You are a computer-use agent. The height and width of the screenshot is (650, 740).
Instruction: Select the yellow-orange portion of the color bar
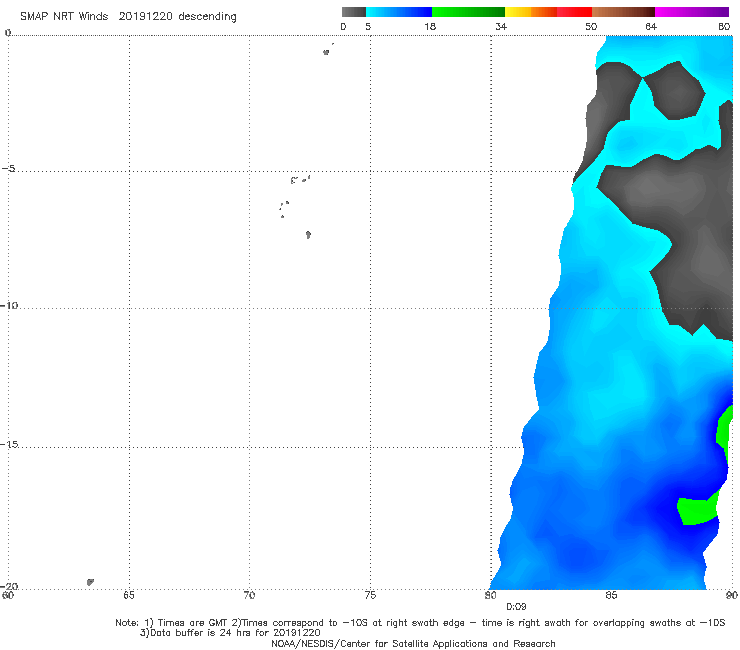click(530, 12)
